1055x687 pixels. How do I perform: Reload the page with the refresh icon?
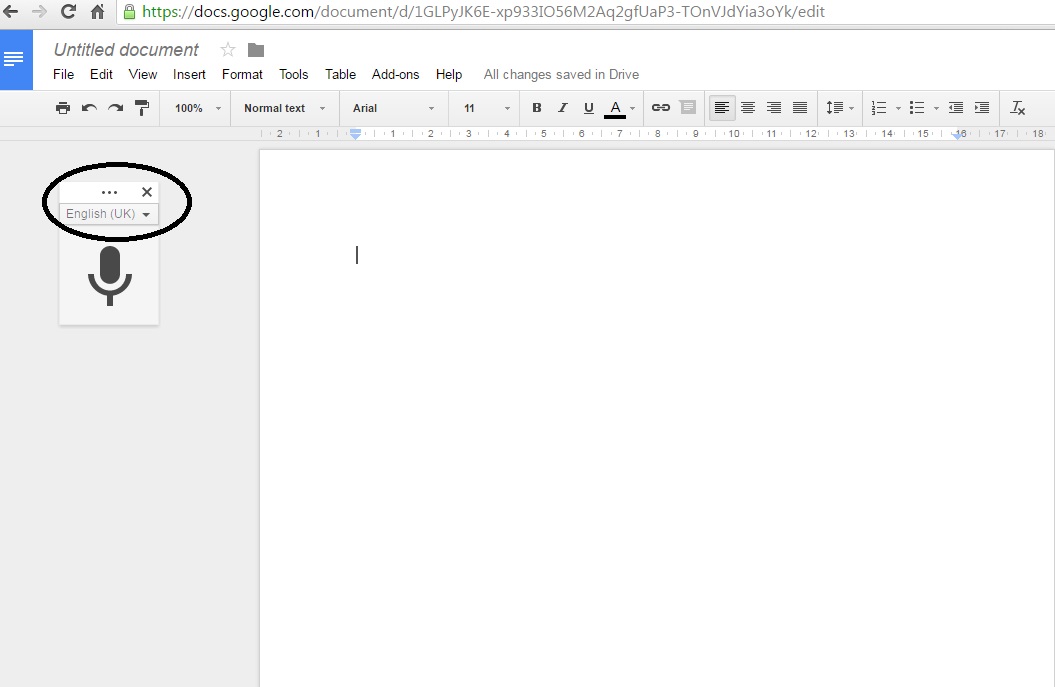click(68, 11)
